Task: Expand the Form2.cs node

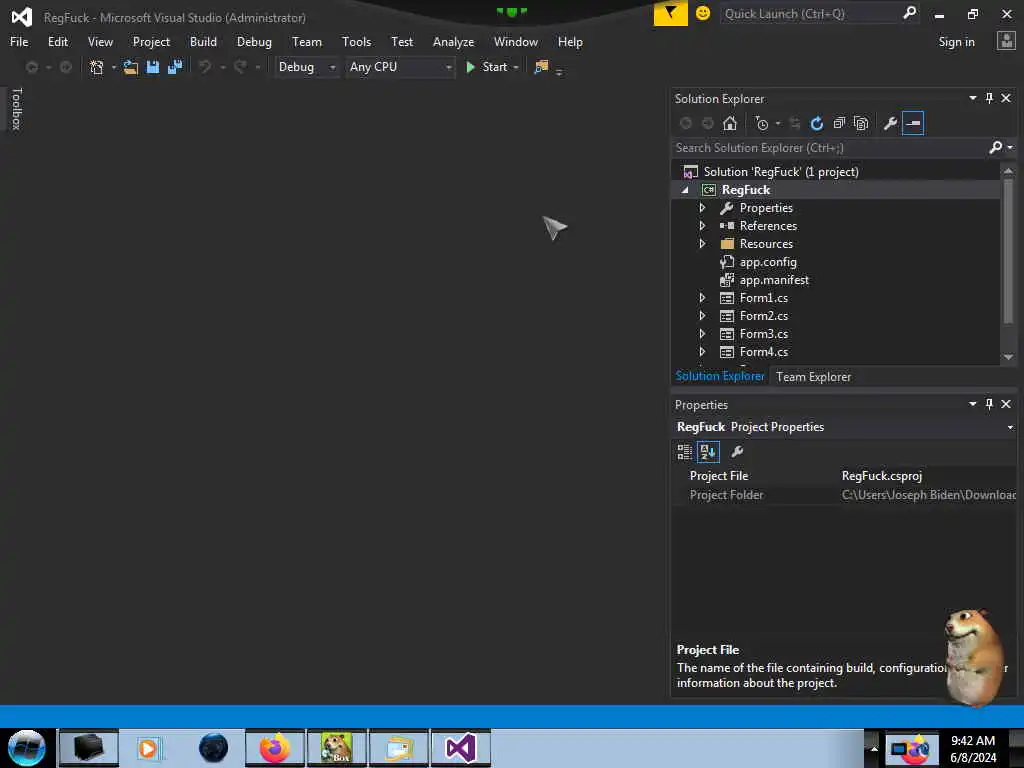Action: (703, 316)
